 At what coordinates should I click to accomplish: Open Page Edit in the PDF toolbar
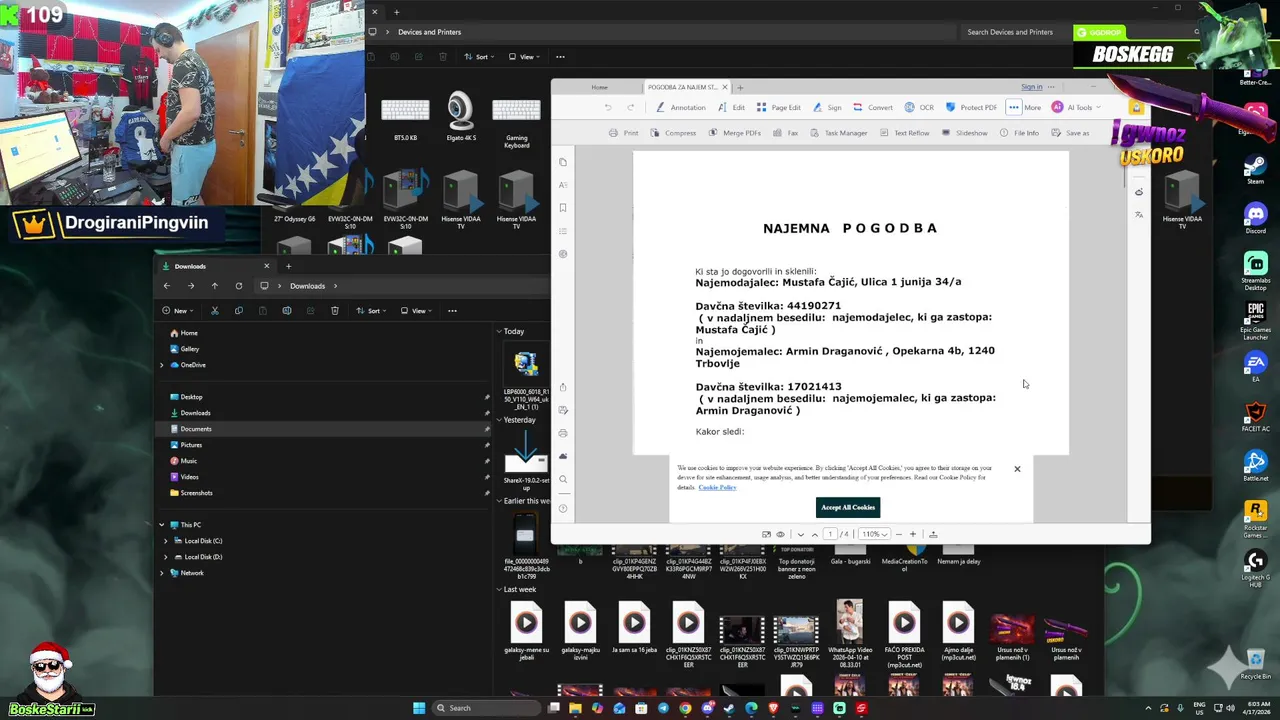(x=778, y=107)
